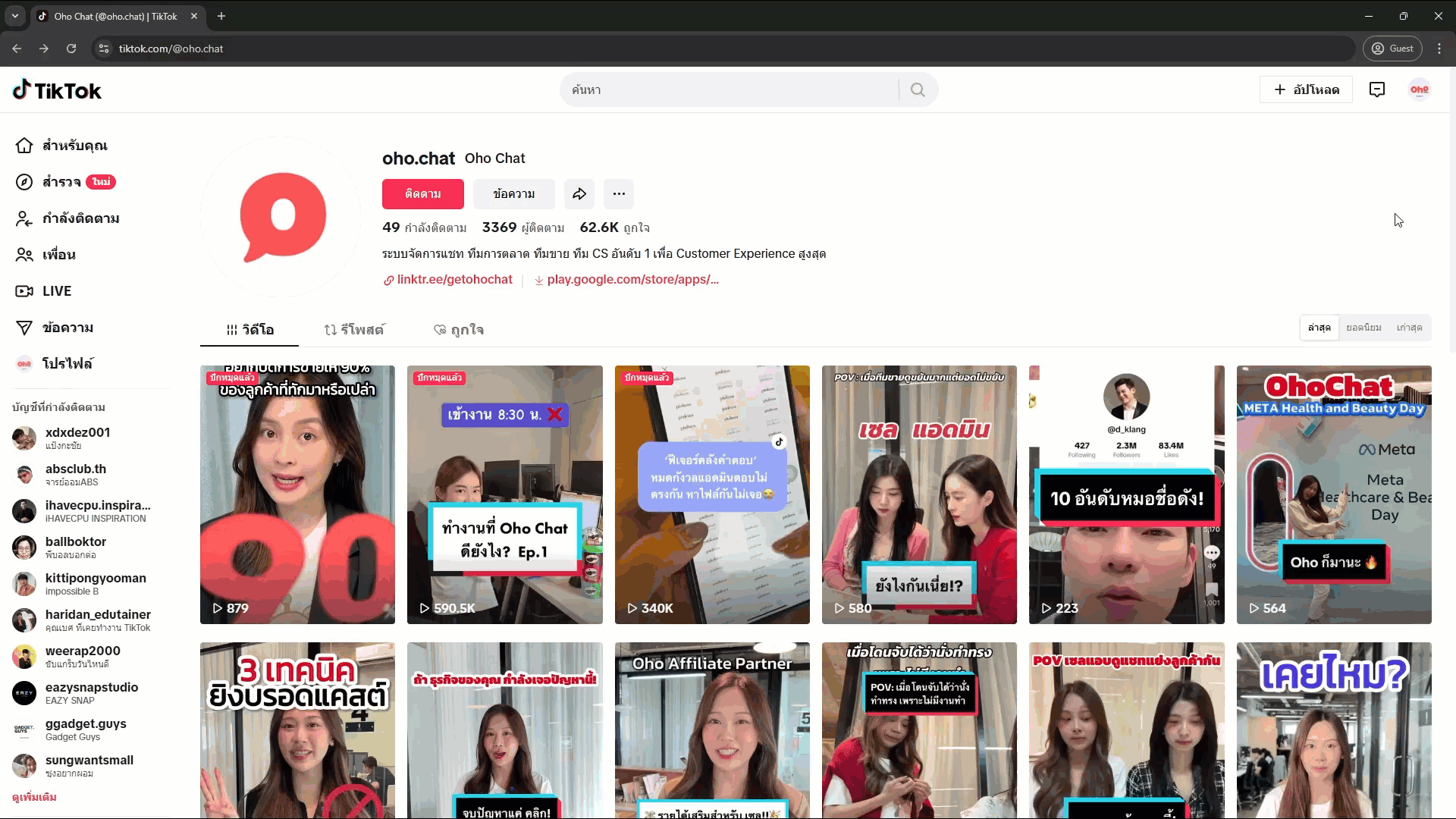This screenshot has width=1456, height=819.
Task: Open กำลังติดตาม (Following) in sidebar
Action: (67, 218)
